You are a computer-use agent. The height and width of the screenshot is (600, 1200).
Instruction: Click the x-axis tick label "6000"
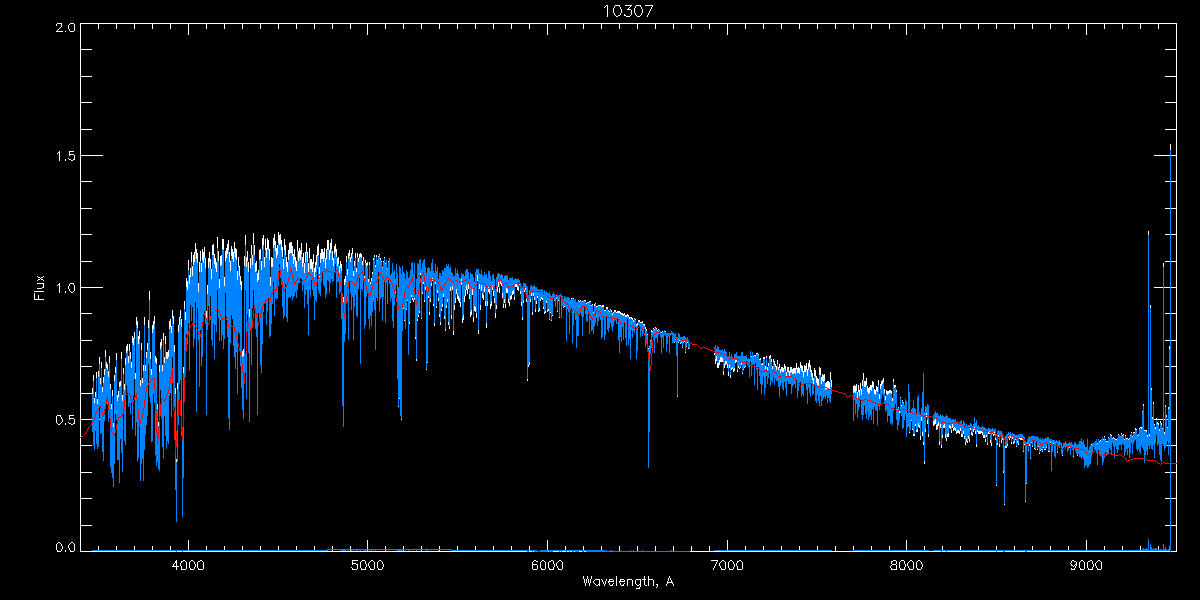548,565
